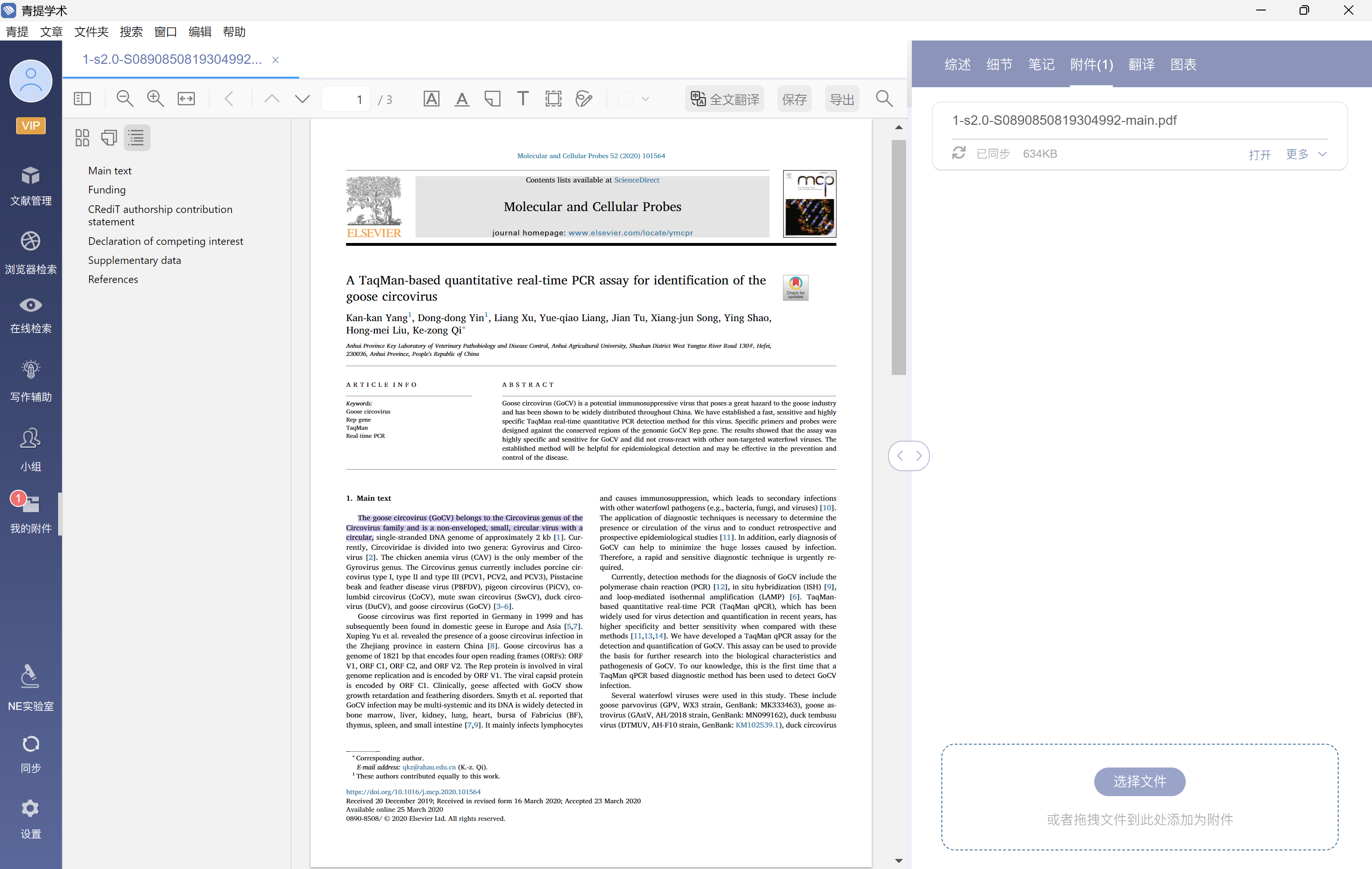The height and width of the screenshot is (869, 1372).
Task: Click the 导出 export button
Action: tap(842, 99)
